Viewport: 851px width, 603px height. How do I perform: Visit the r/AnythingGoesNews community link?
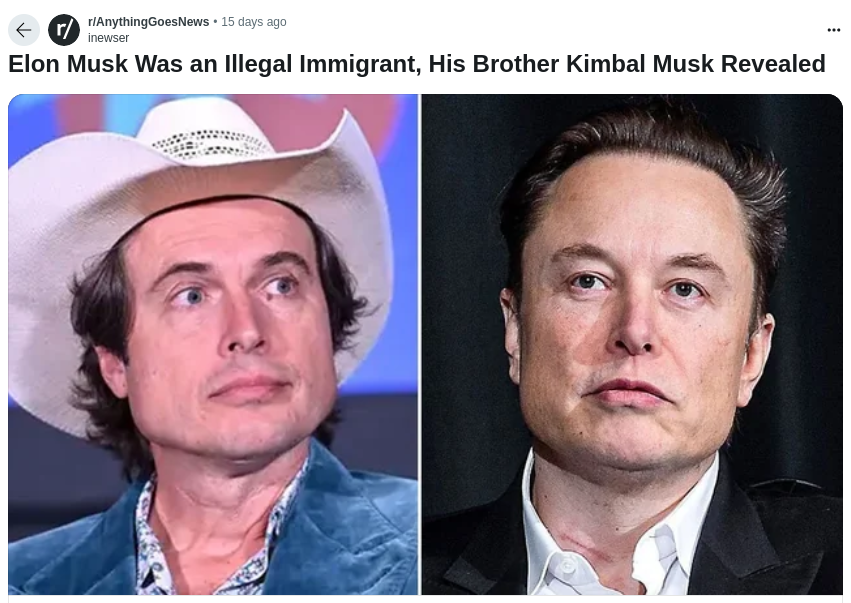(x=148, y=22)
